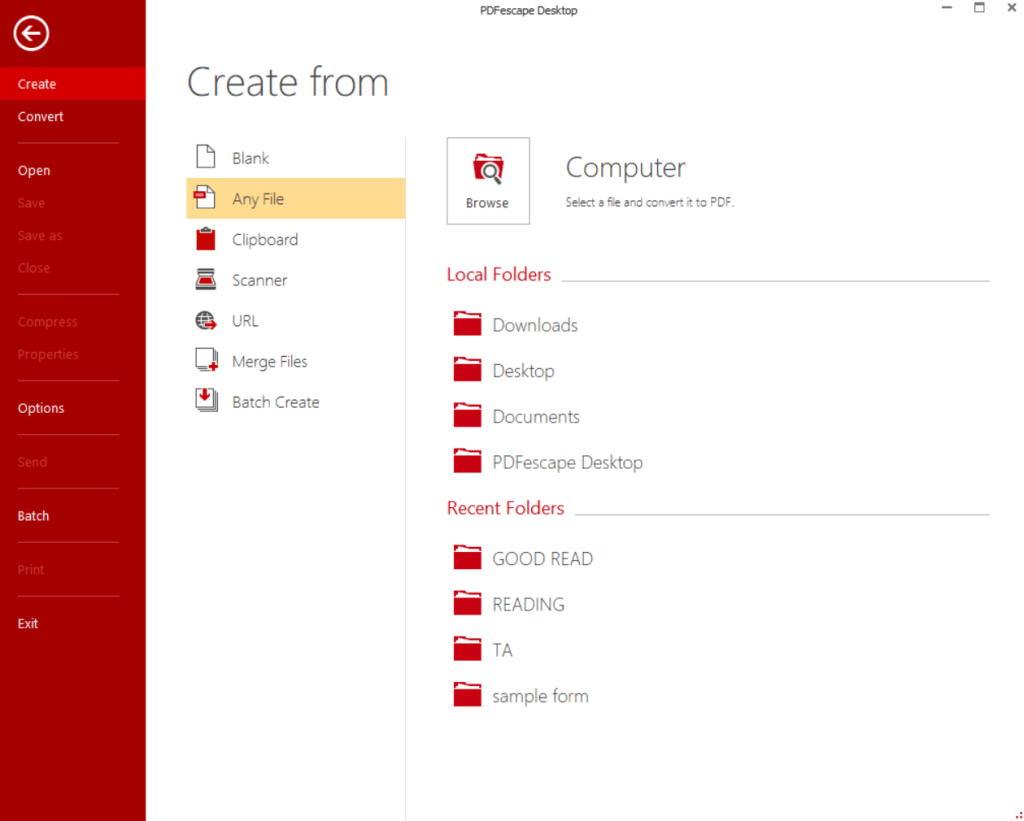Click the PDFescape Desktop folder icon
Screen dimensions: 1024x821
click(468, 461)
